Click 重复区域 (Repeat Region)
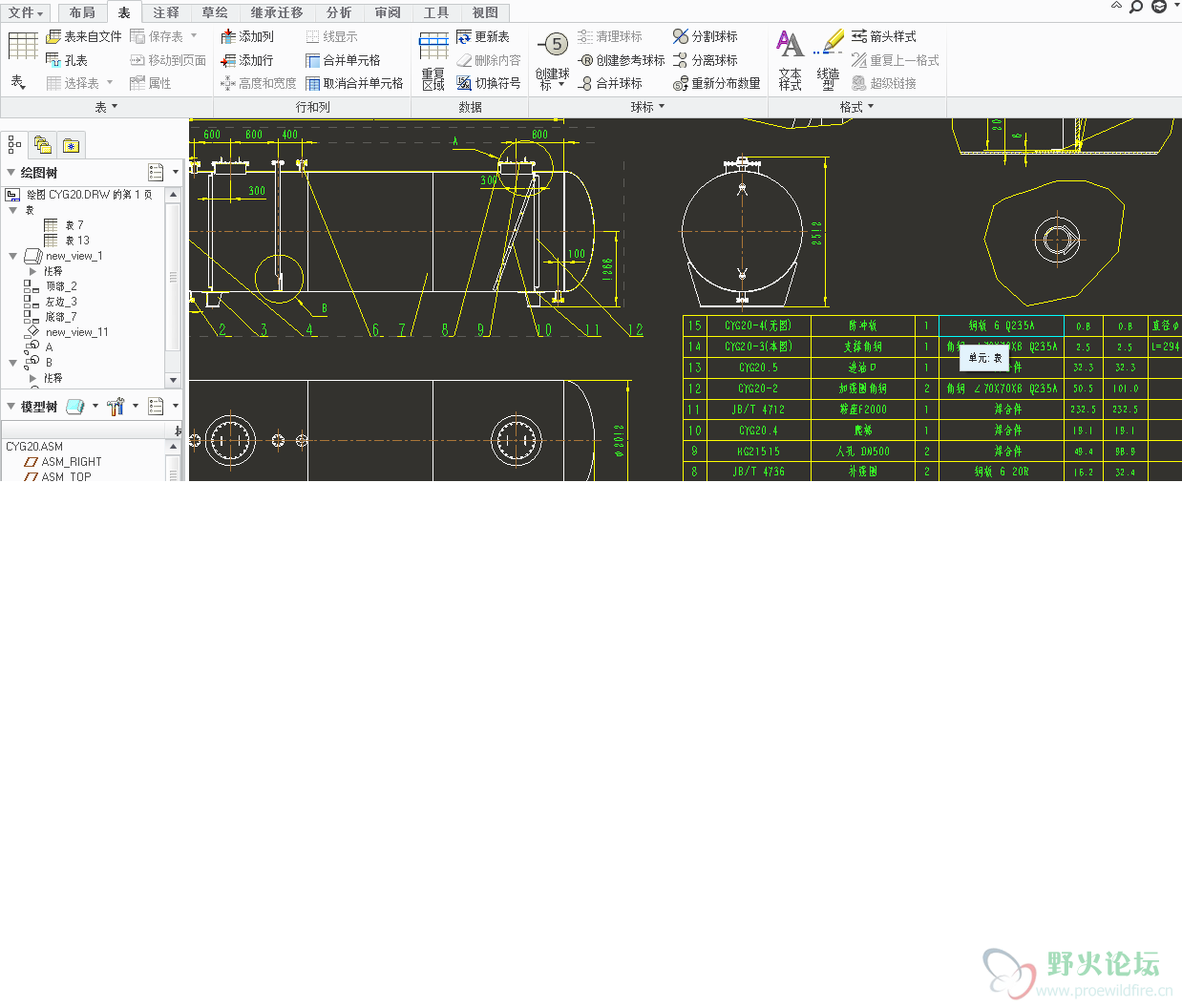The height and width of the screenshot is (1008, 1182). tap(433, 61)
